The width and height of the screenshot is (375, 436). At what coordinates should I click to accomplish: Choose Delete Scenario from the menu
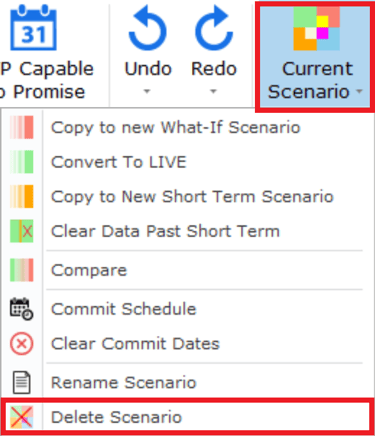pyautogui.click(x=116, y=417)
